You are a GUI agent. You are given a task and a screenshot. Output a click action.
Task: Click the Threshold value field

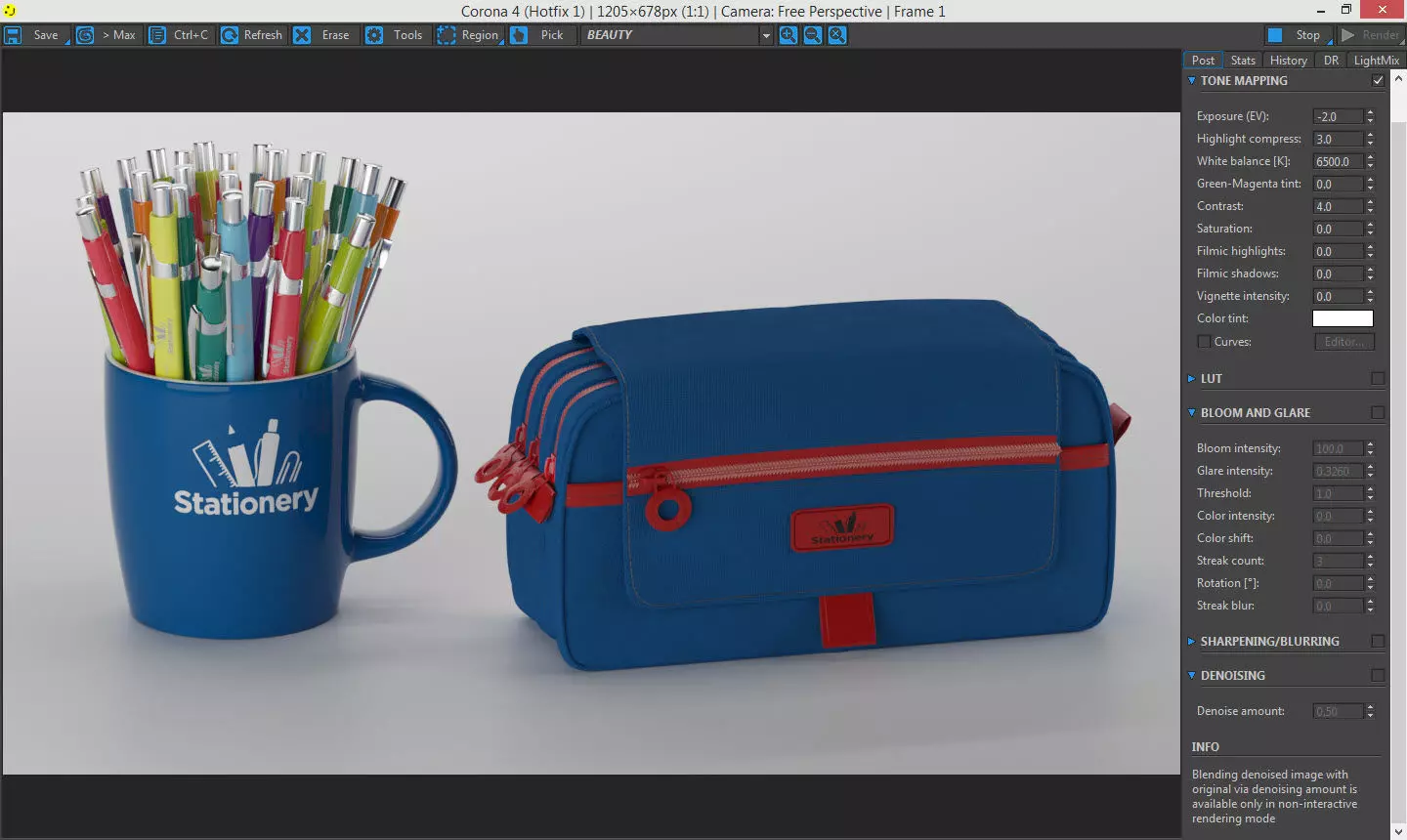click(1338, 493)
